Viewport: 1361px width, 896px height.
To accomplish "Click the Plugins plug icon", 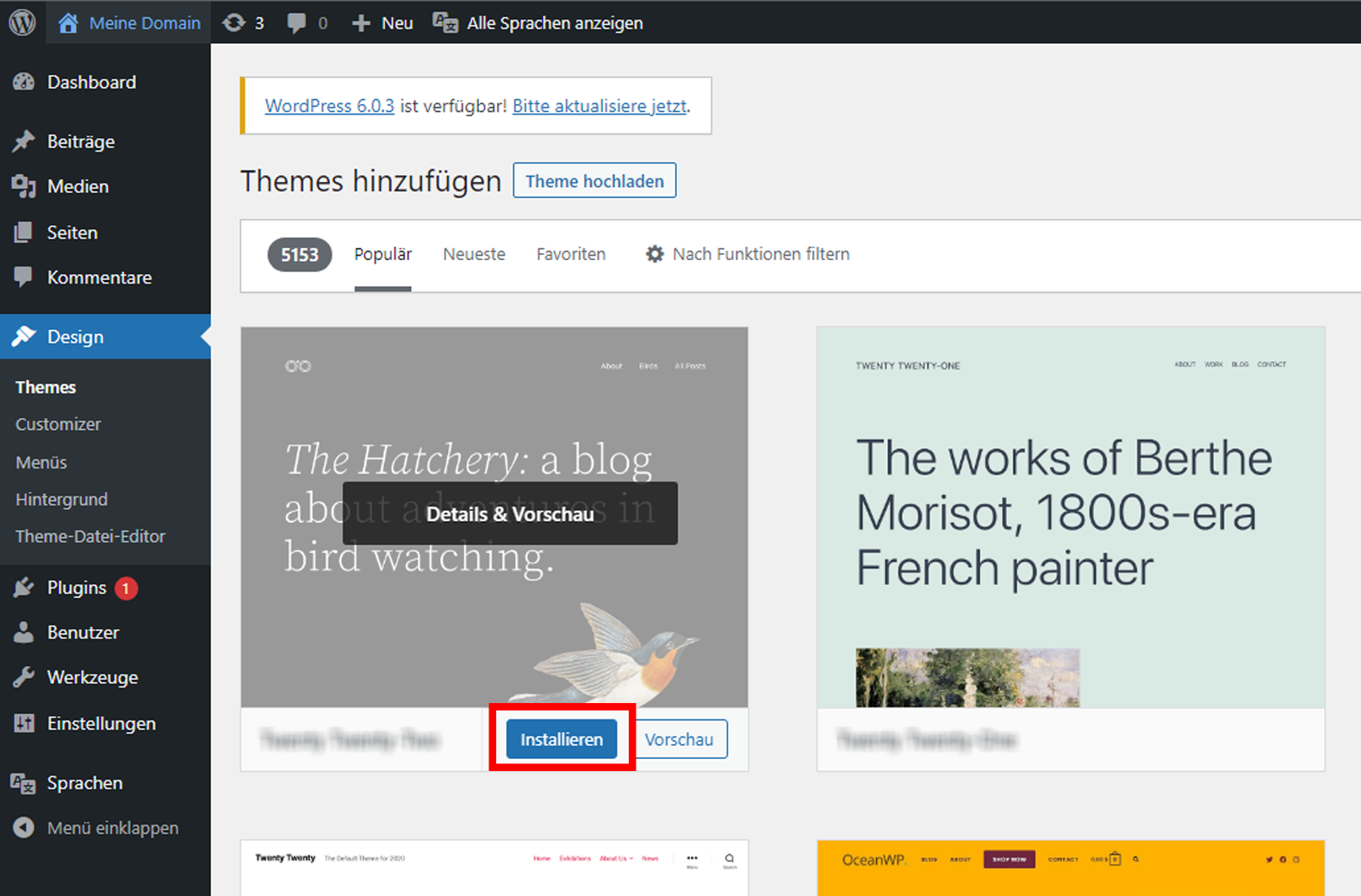I will (x=24, y=588).
